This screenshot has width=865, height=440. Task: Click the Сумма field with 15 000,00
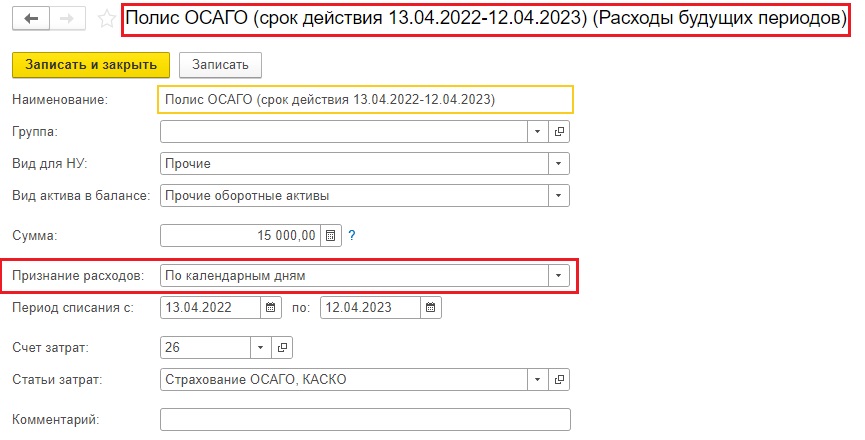click(240, 235)
